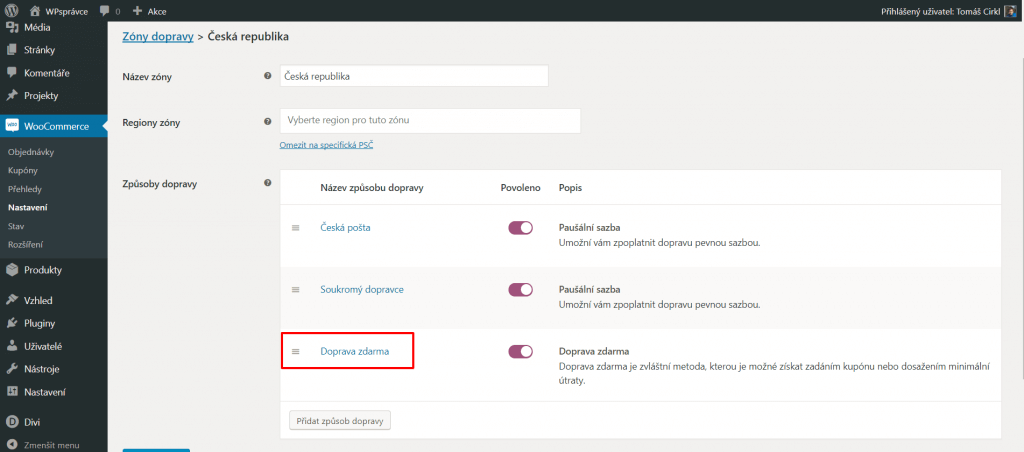Open comments bubble icon in admin bar

point(105,11)
